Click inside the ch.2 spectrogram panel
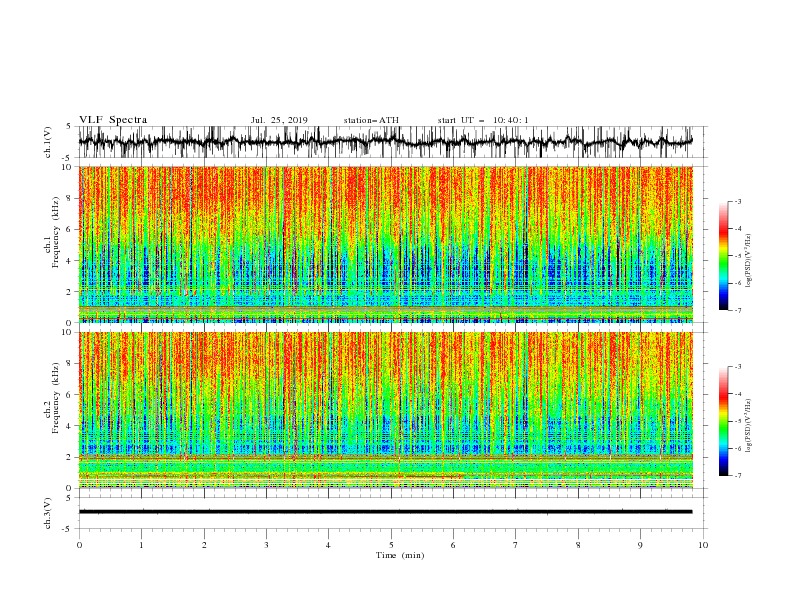The width and height of the screenshot is (792, 612). click(385, 410)
